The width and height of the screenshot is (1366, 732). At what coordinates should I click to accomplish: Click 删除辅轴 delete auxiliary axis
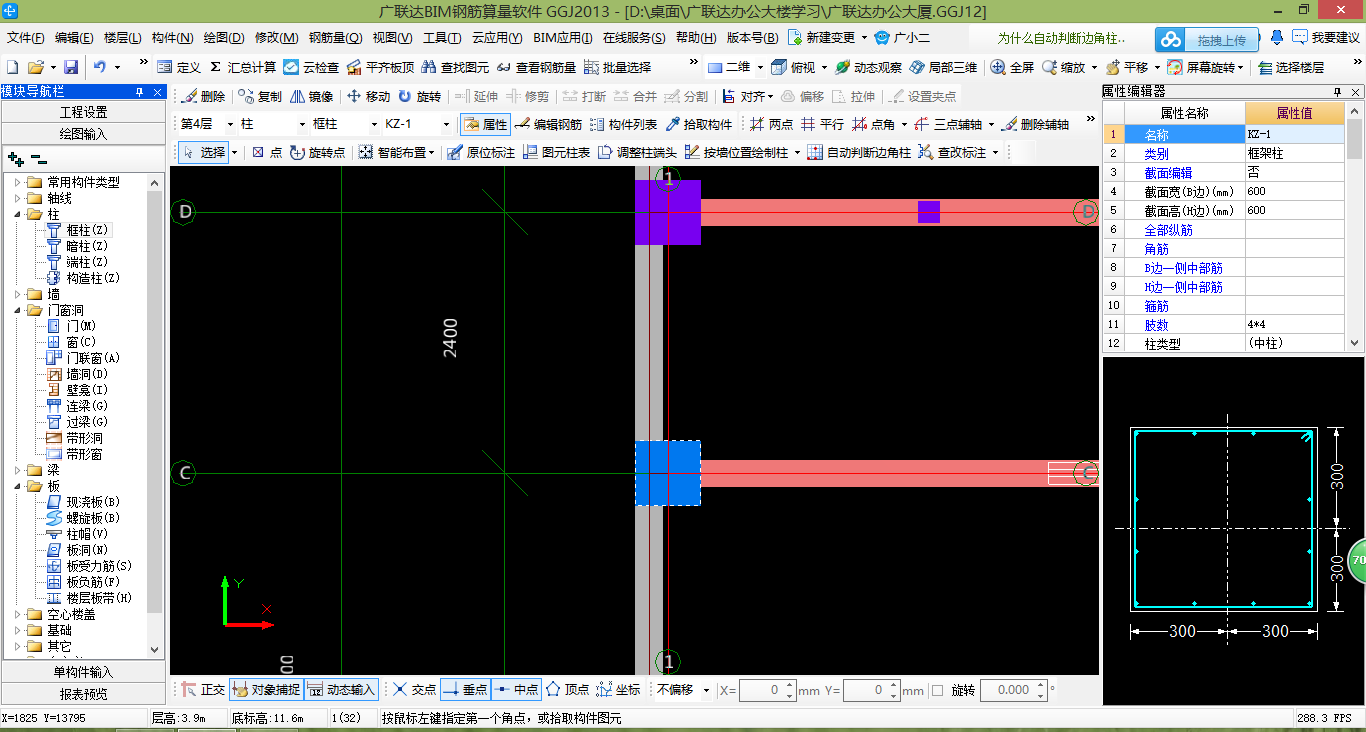[x=1035, y=124]
